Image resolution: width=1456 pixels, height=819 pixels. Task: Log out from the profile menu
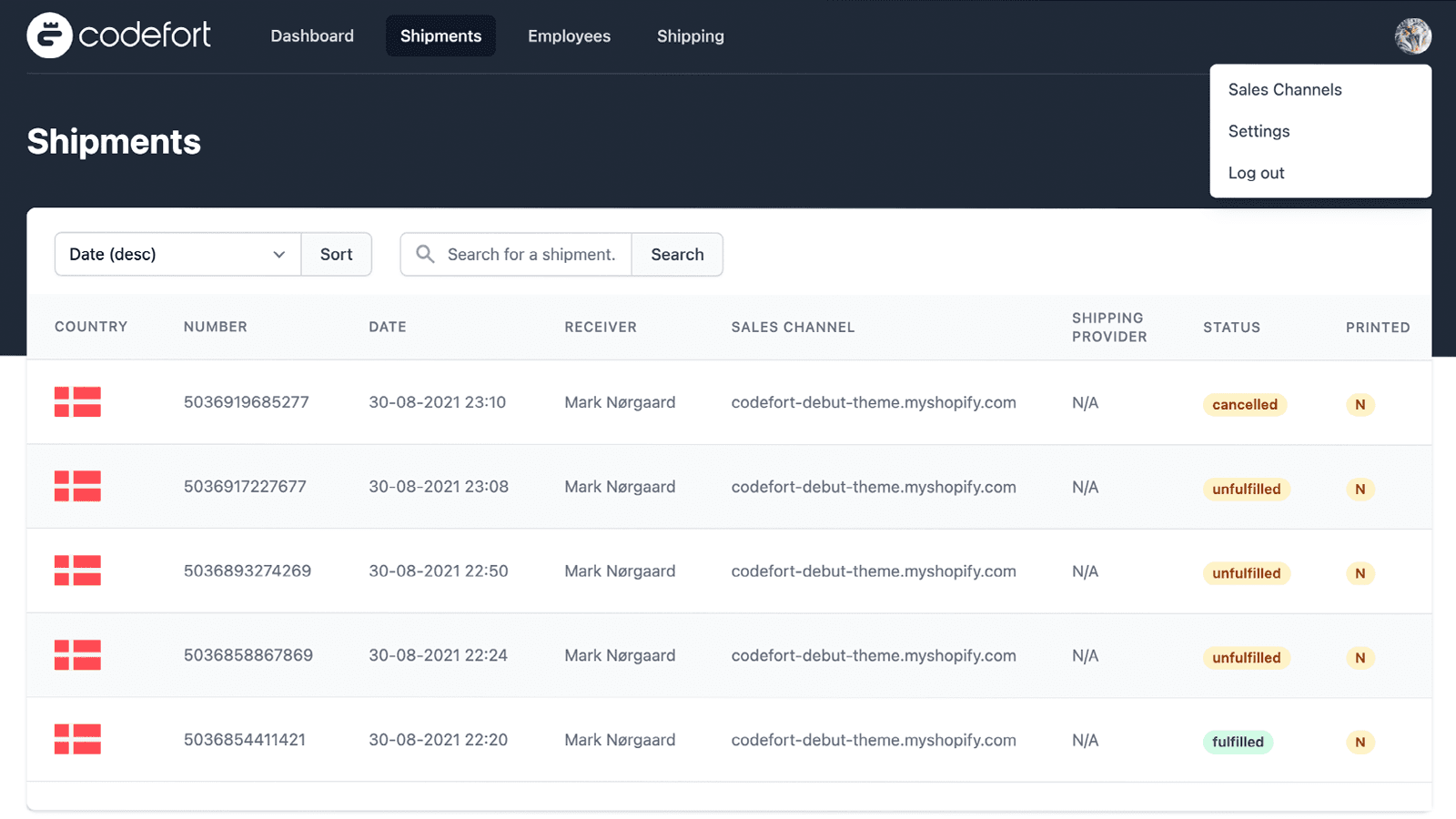[1256, 173]
